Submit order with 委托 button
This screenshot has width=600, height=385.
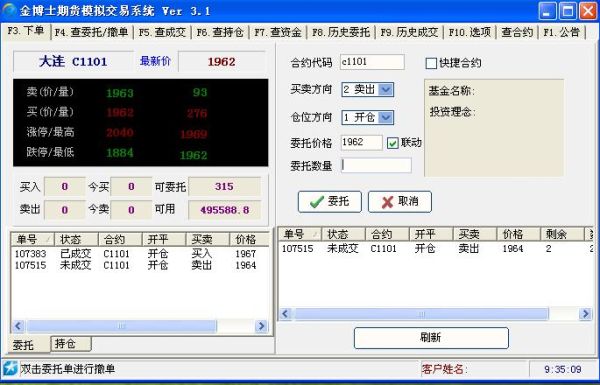[329, 202]
